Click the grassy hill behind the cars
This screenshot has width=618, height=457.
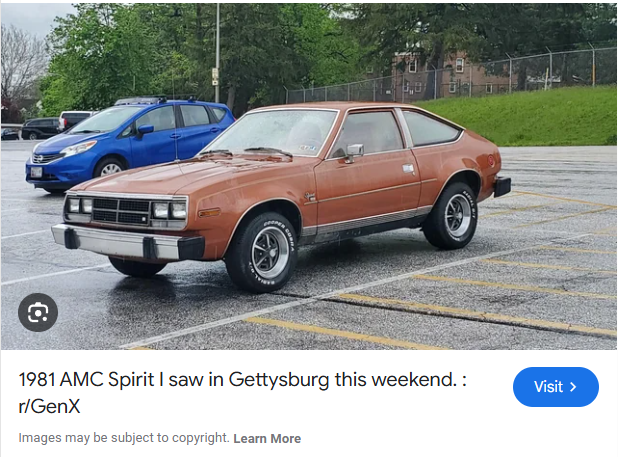pyautogui.click(x=524, y=116)
